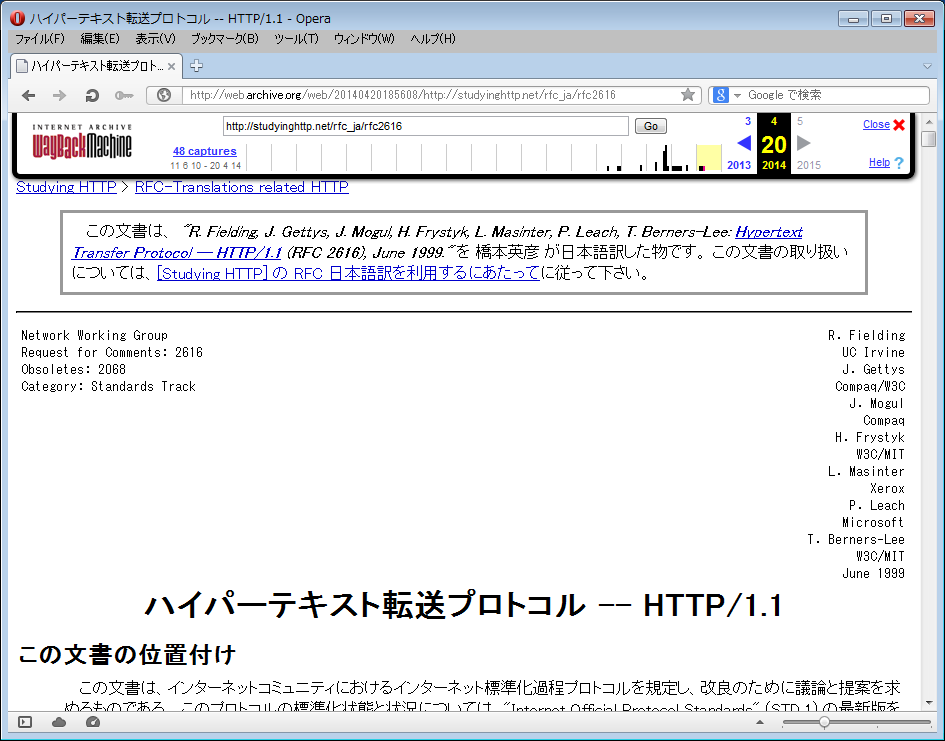Click the author name T. Berners-Lee
Viewport: 945px width, 741px height.
856,540
